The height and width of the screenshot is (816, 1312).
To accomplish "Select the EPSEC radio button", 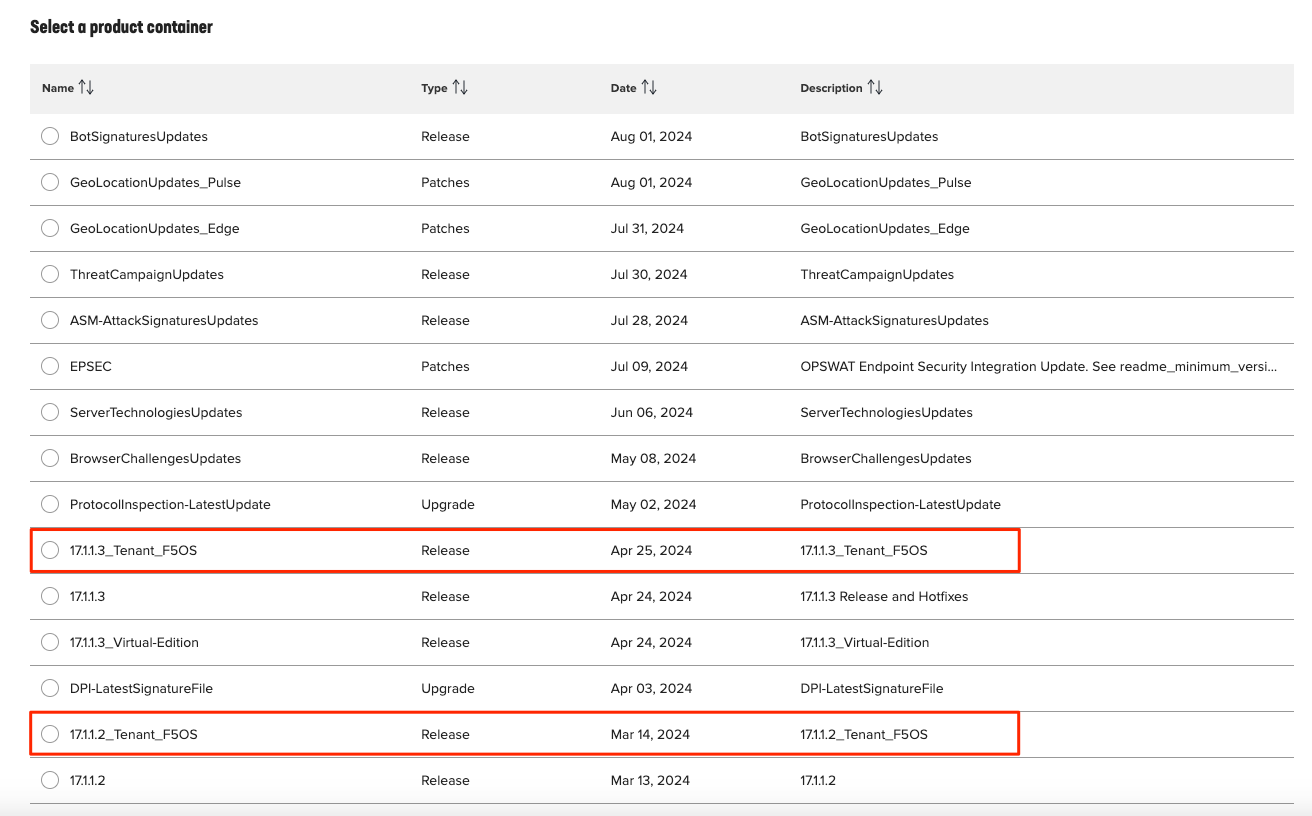I will tap(50, 366).
